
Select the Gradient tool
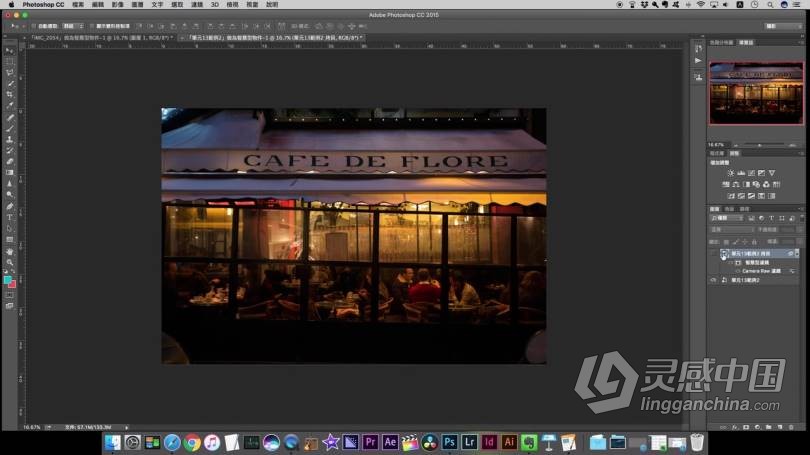click(x=9, y=173)
